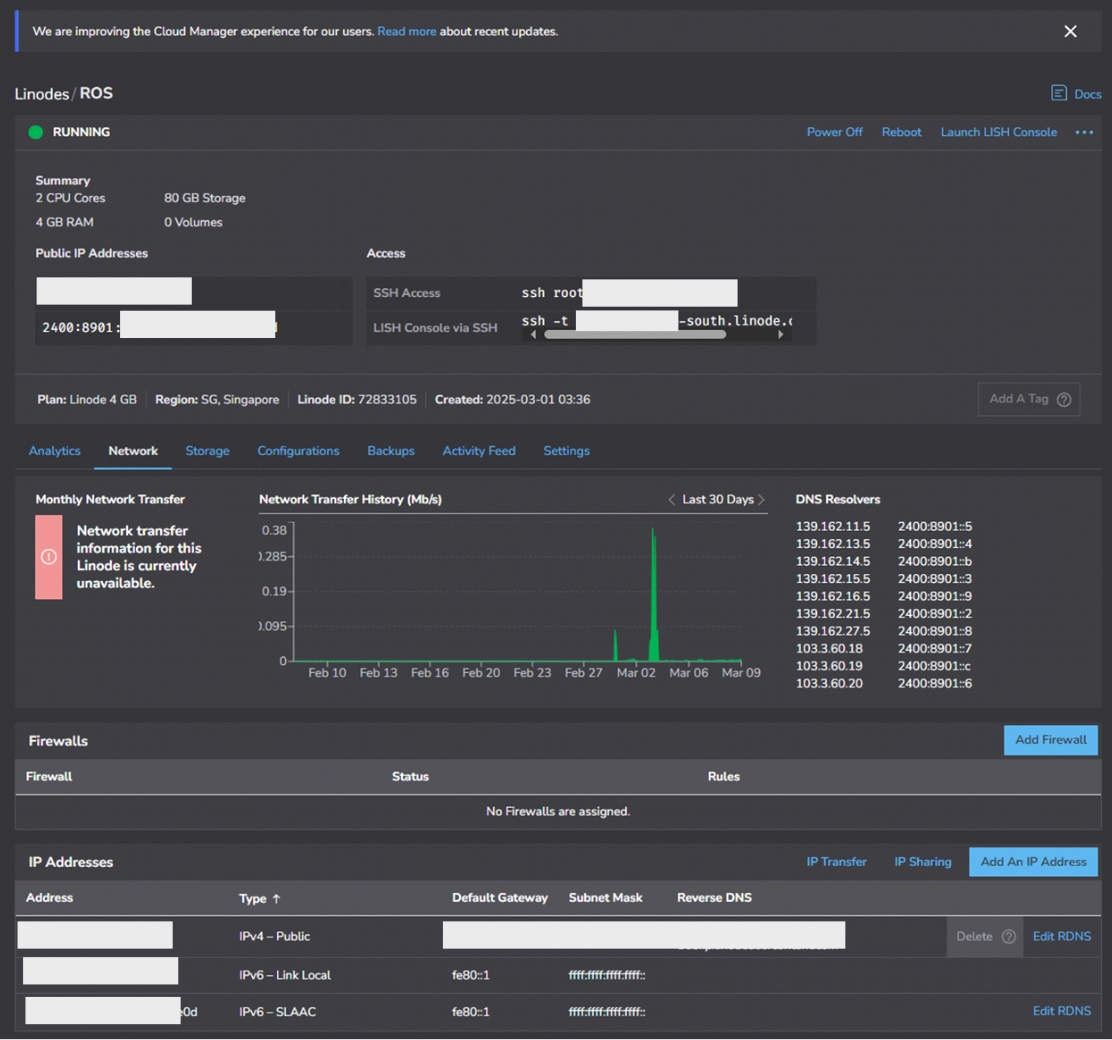Click the network transfer unavailable warning icon
Screen dimensions: 1112x1040
coord(49,557)
